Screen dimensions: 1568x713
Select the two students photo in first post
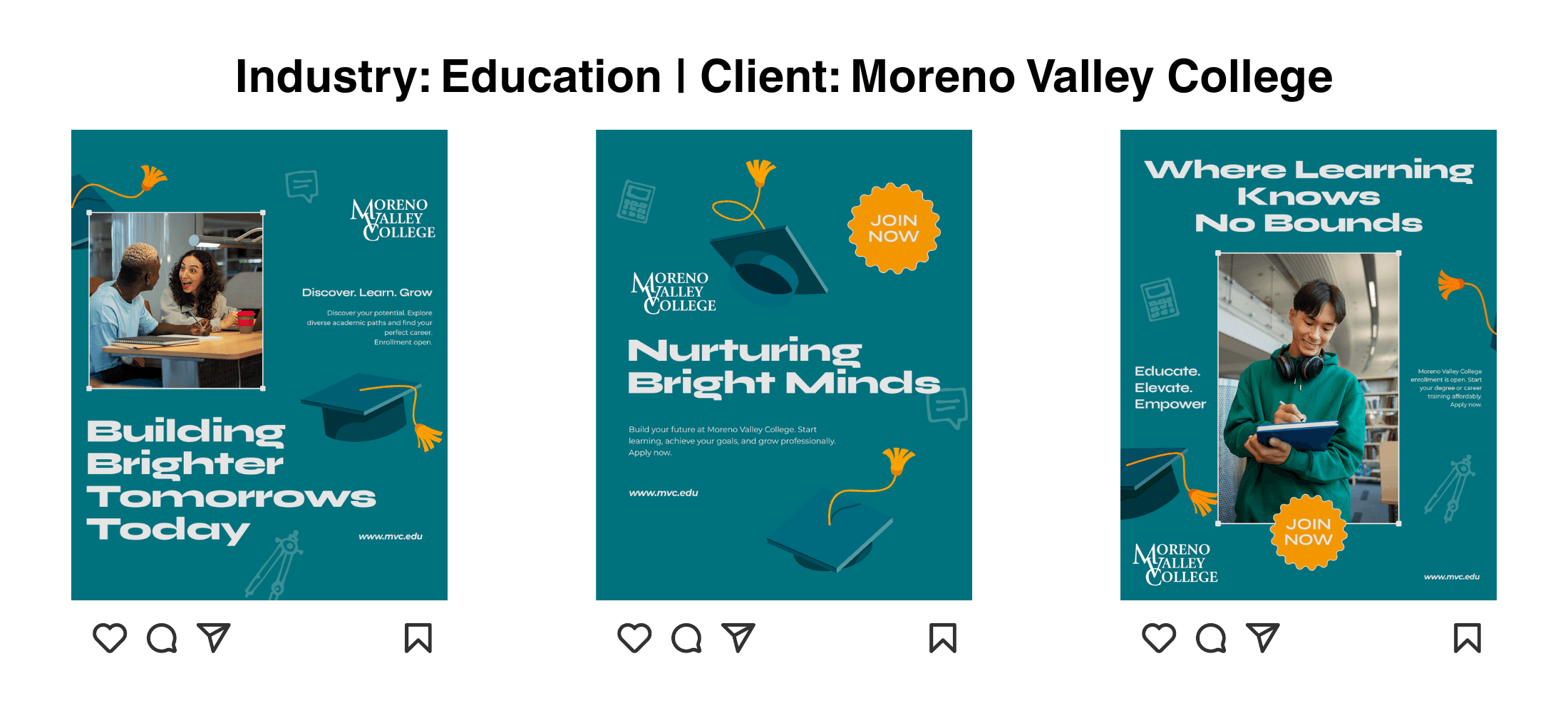click(x=176, y=300)
